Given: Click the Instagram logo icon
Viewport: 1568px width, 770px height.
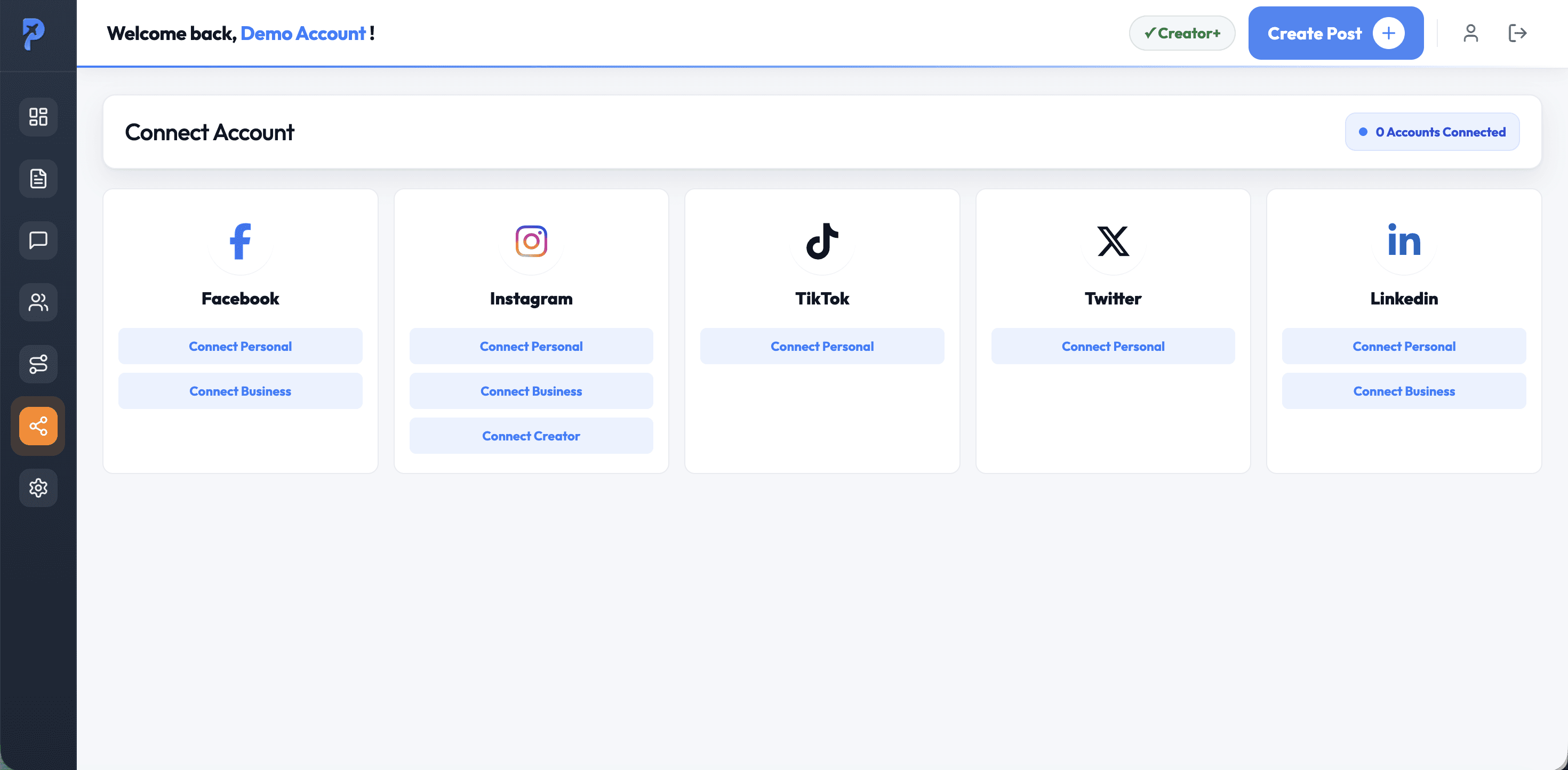Looking at the screenshot, I should click(531, 241).
